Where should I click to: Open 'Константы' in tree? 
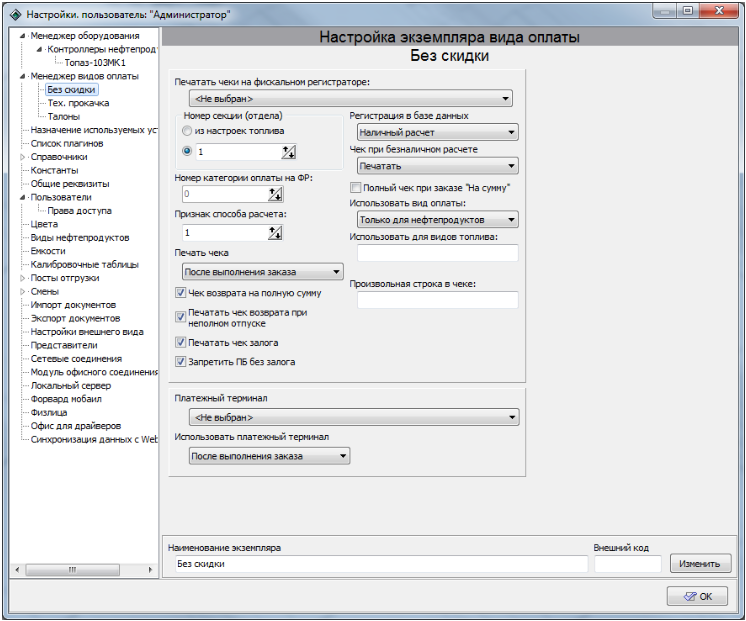[x=55, y=170]
